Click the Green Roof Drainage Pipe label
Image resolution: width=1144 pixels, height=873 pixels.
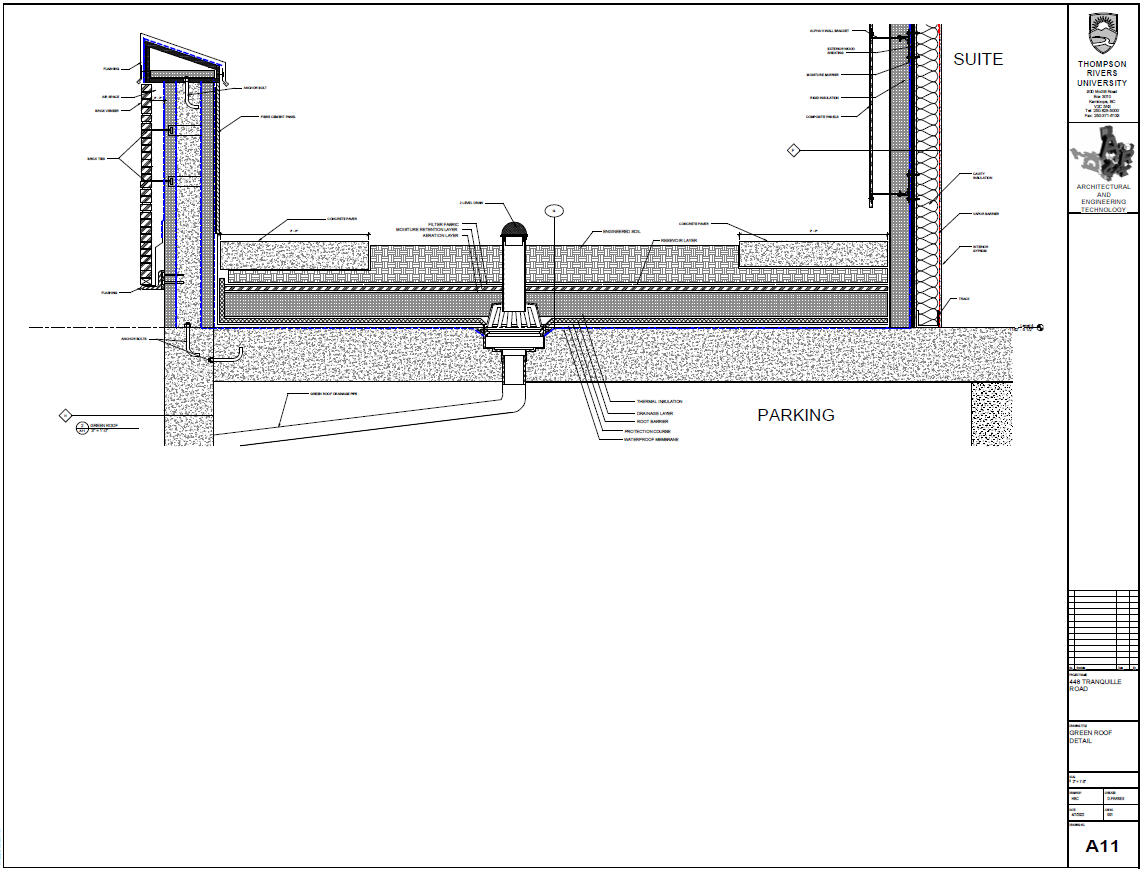tap(320, 394)
